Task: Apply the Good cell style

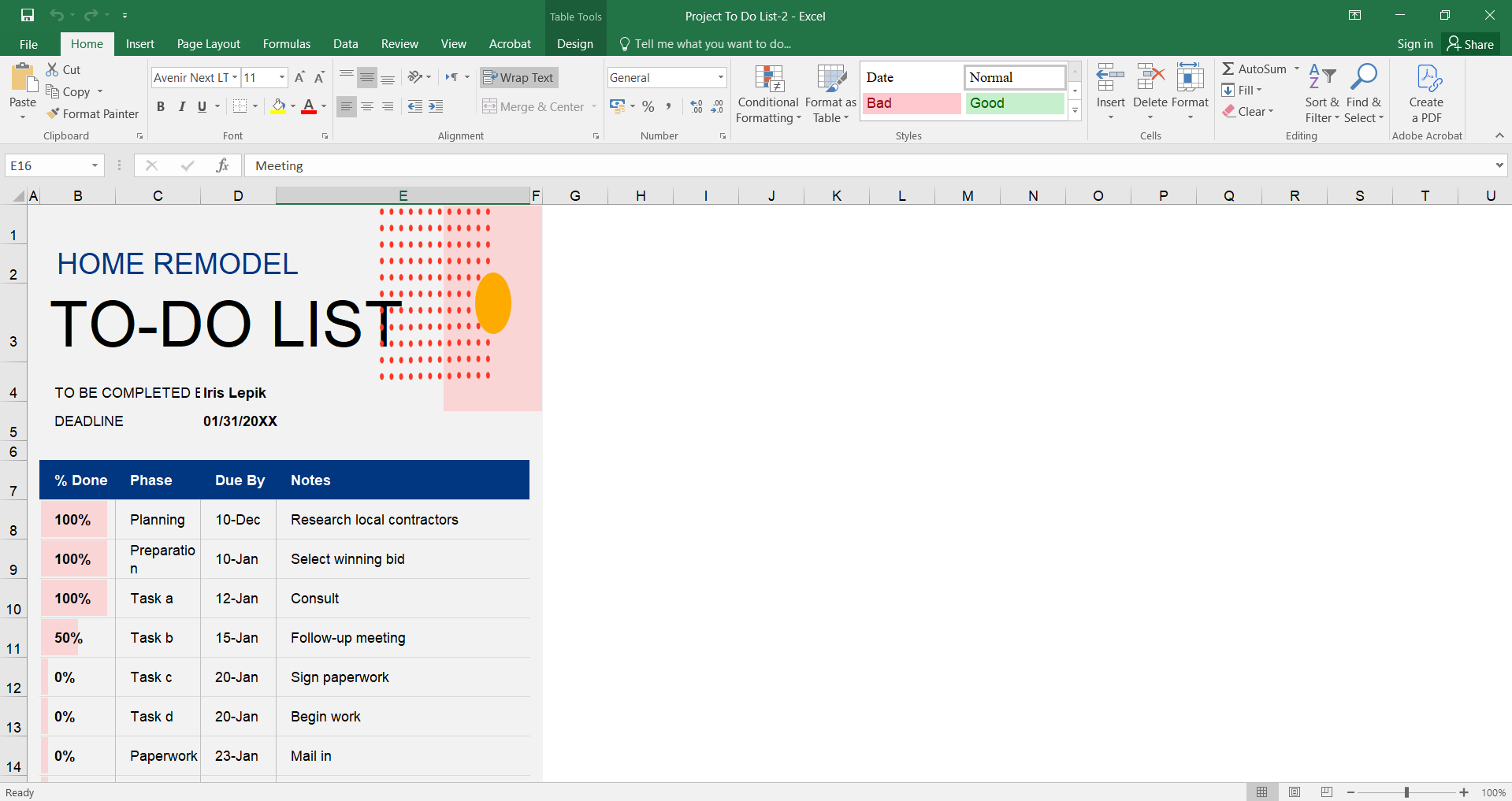Action: (1014, 103)
